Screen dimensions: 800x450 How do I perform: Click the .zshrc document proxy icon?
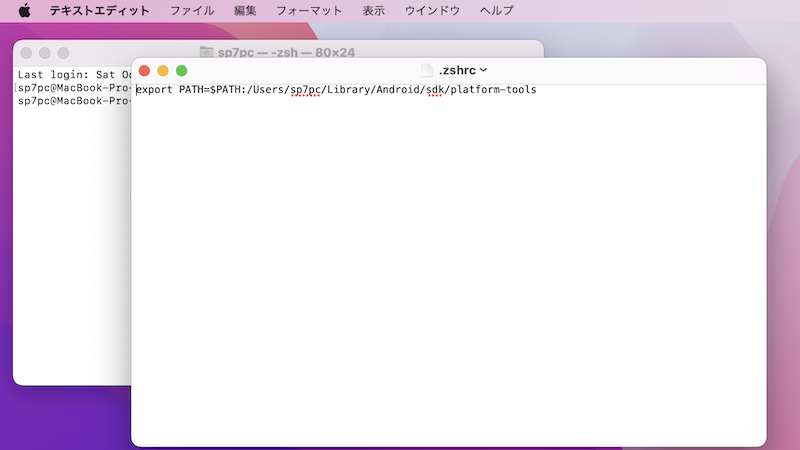click(x=427, y=70)
